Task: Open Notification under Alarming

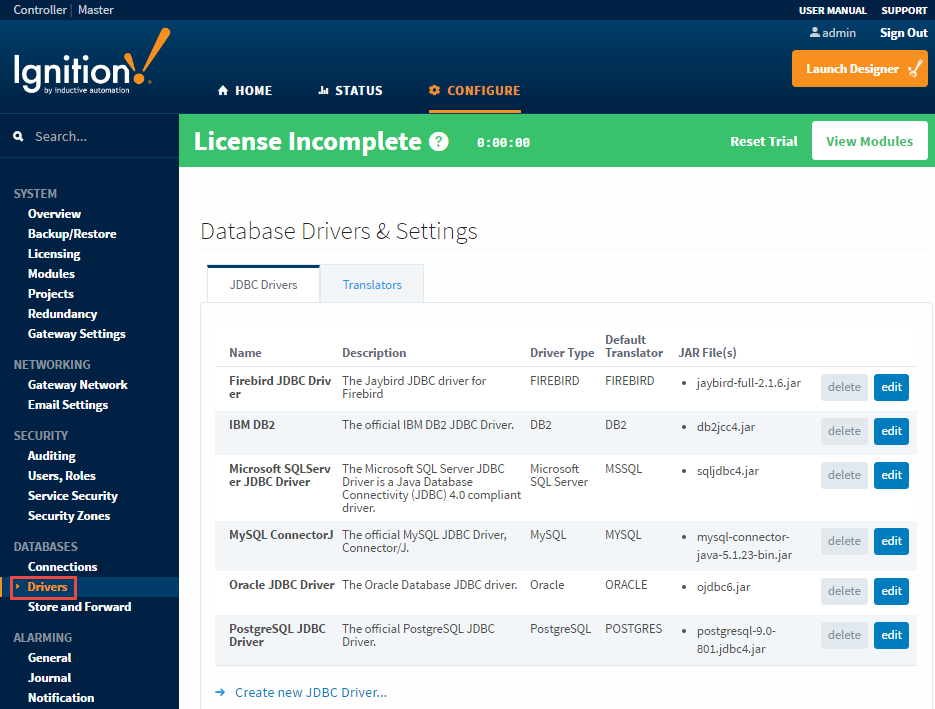Action: pos(61,698)
